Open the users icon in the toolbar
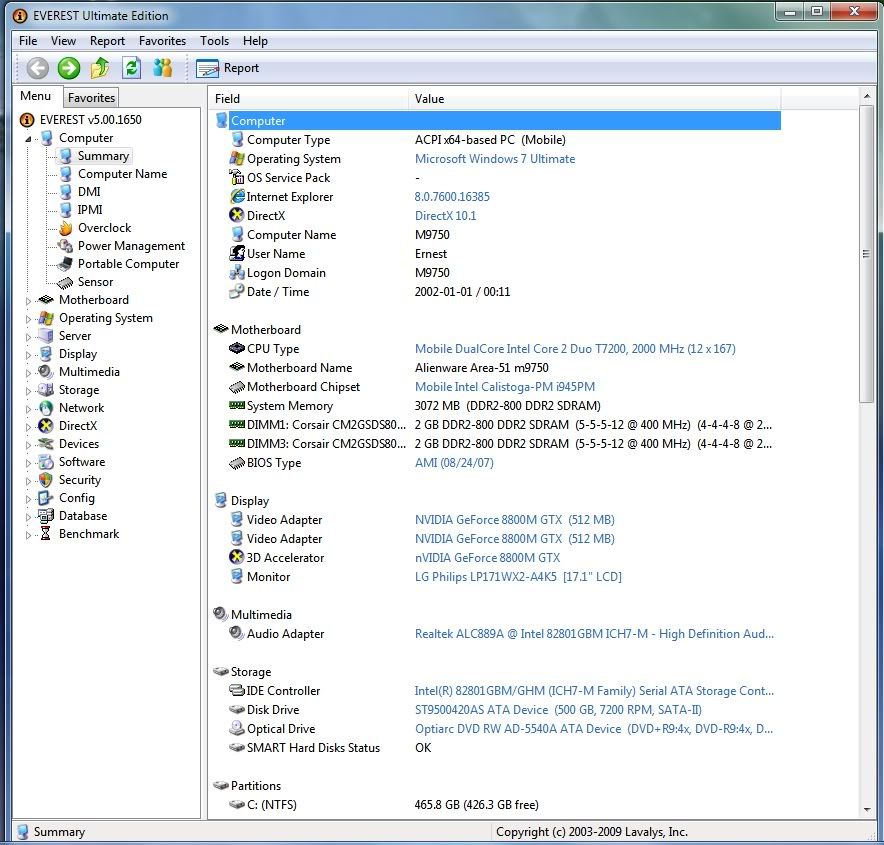 (x=162, y=68)
